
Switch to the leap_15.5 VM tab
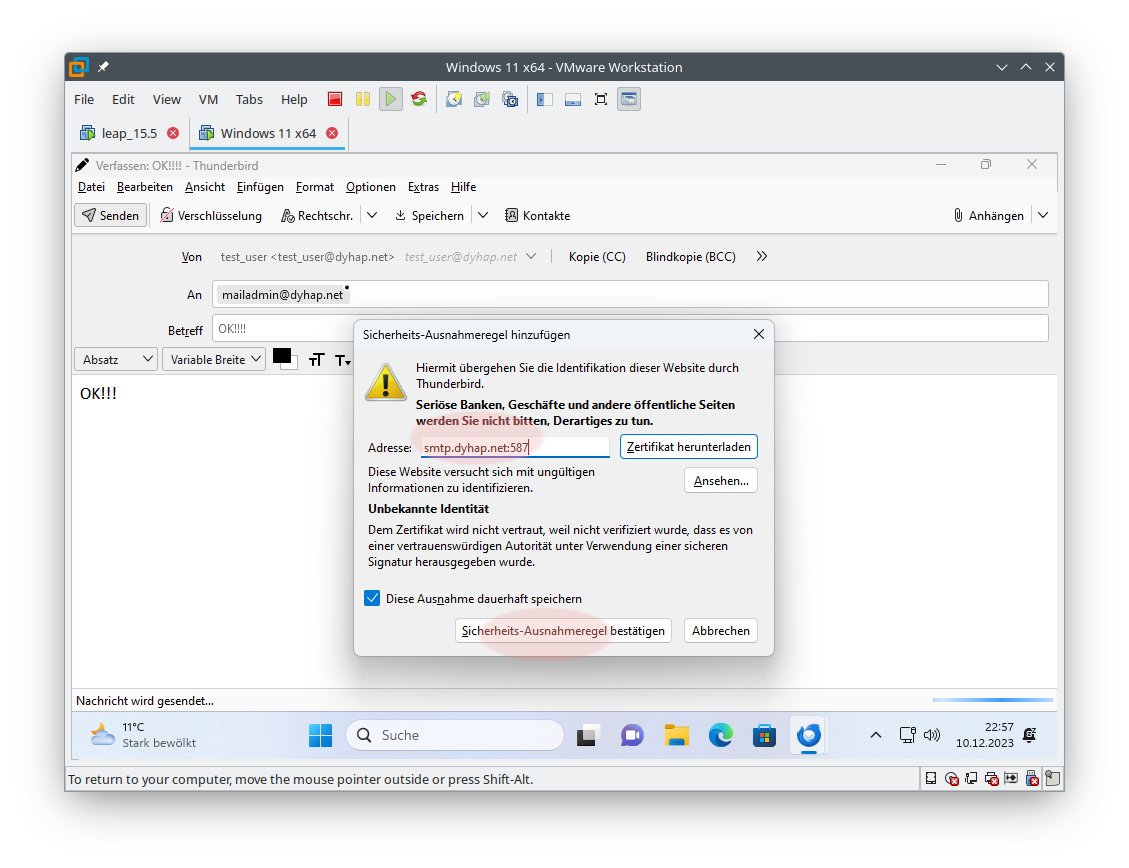pyautogui.click(x=130, y=133)
